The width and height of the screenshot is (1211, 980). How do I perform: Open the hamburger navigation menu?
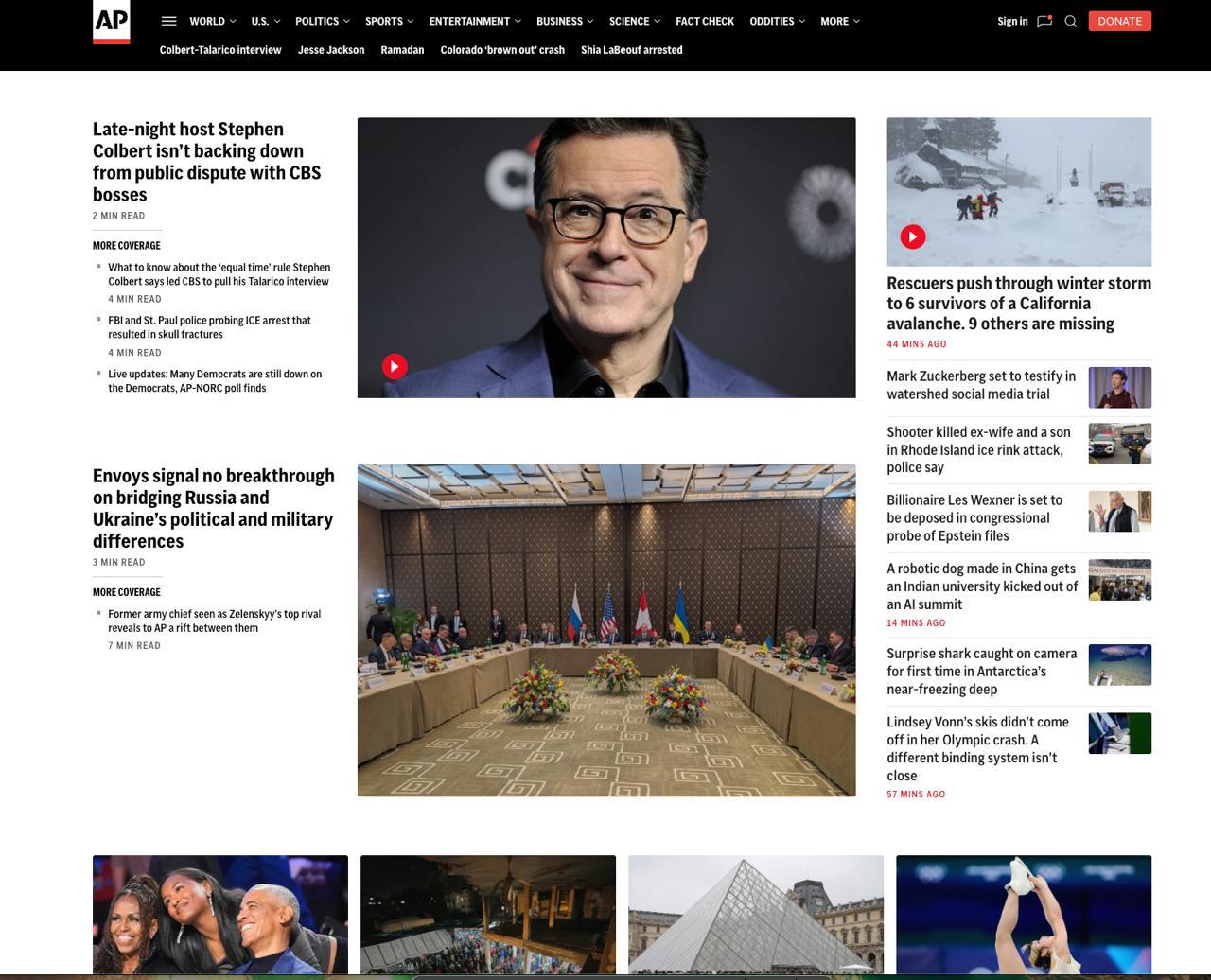click(x=168, y=21)
